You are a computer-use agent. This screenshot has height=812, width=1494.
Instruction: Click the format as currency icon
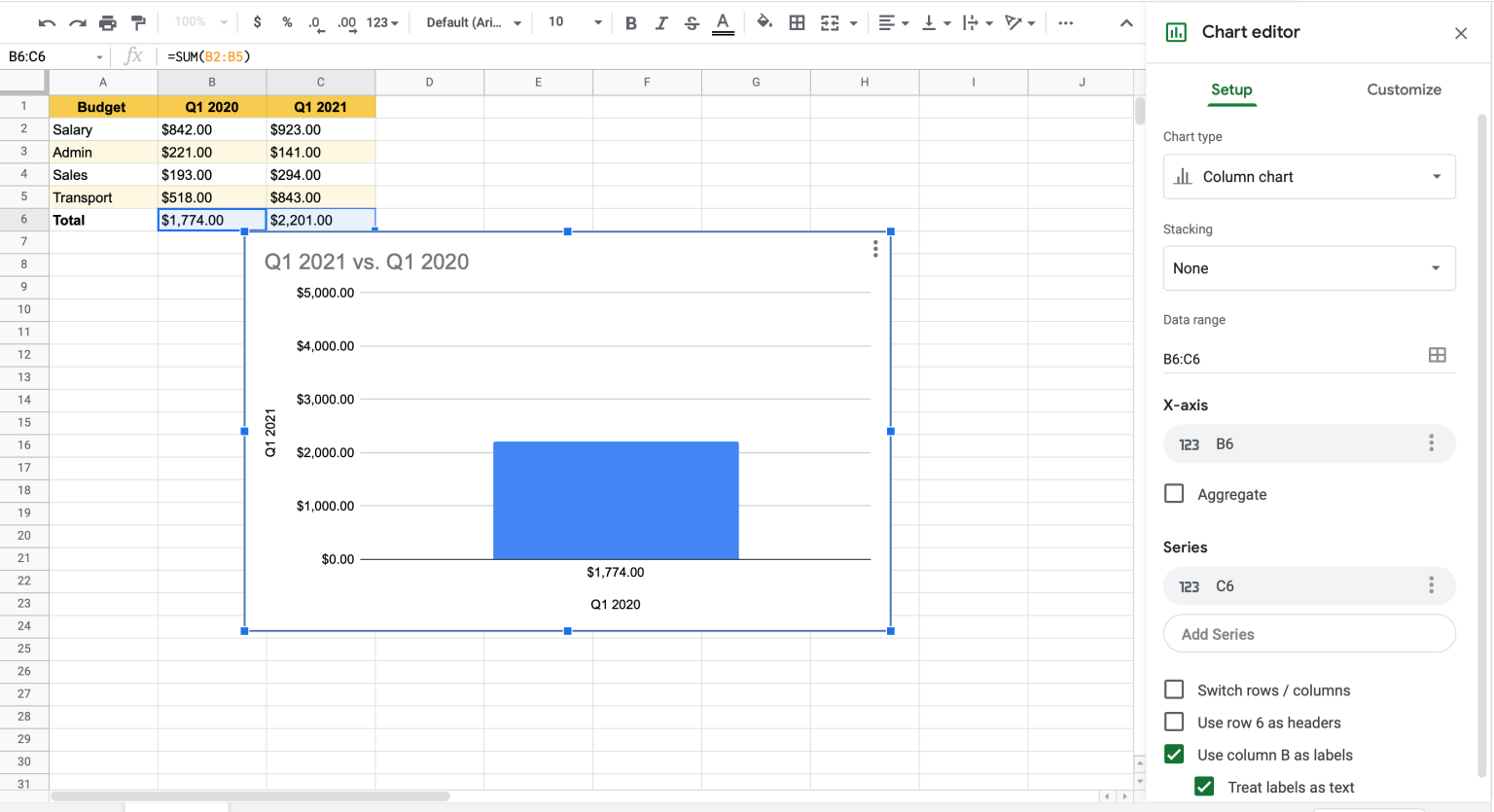pyautogui.click(x=258, y=22)
